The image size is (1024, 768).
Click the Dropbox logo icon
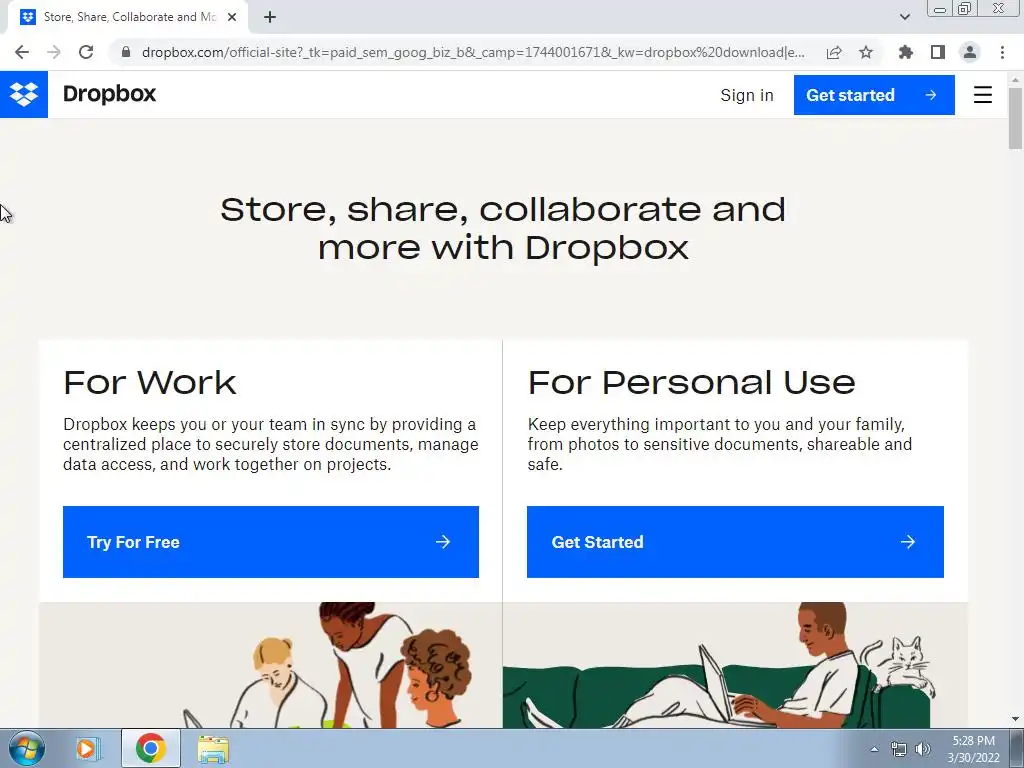pyautogui.click(x=24, y=95)
